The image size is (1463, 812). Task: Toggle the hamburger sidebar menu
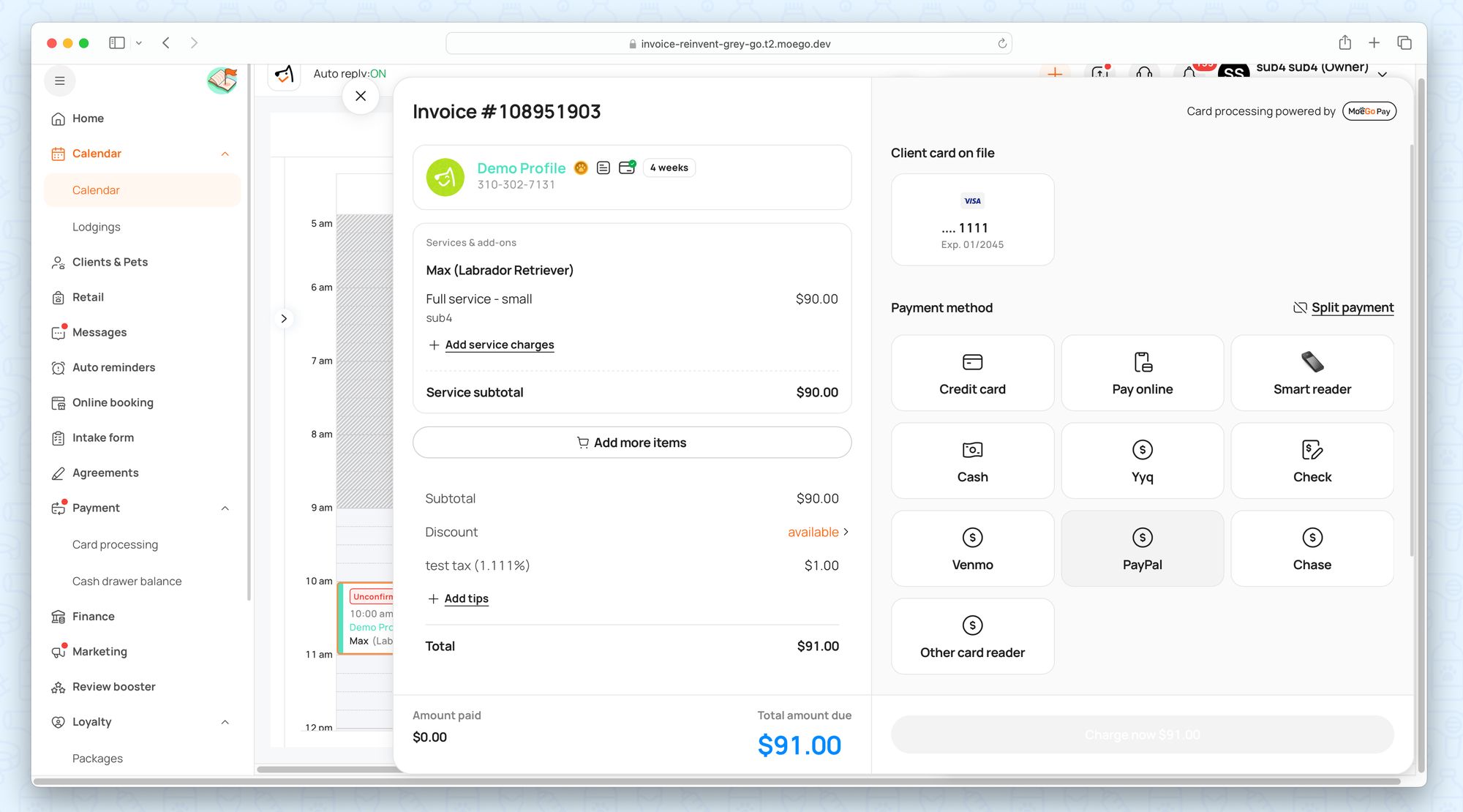pyautogui.click(x=60, y=81)
